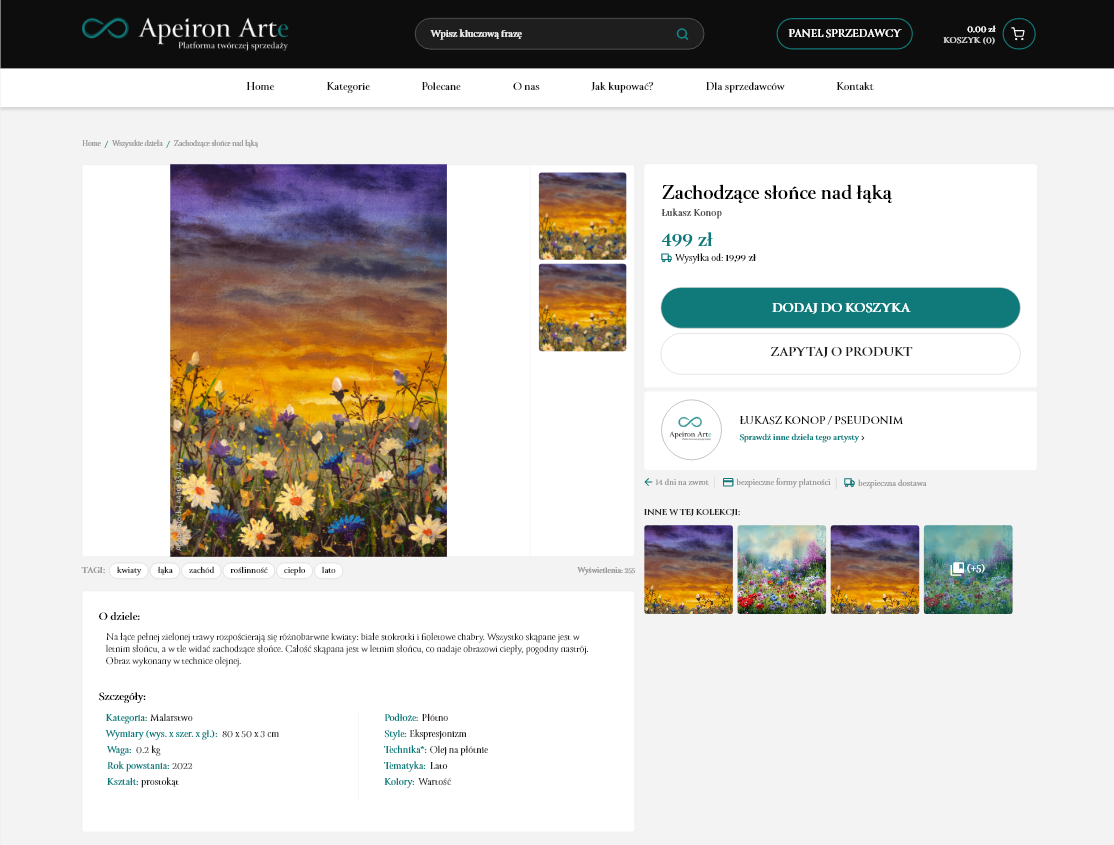Open second collection thumbnail pastel flowers

[x=782, y=569]
